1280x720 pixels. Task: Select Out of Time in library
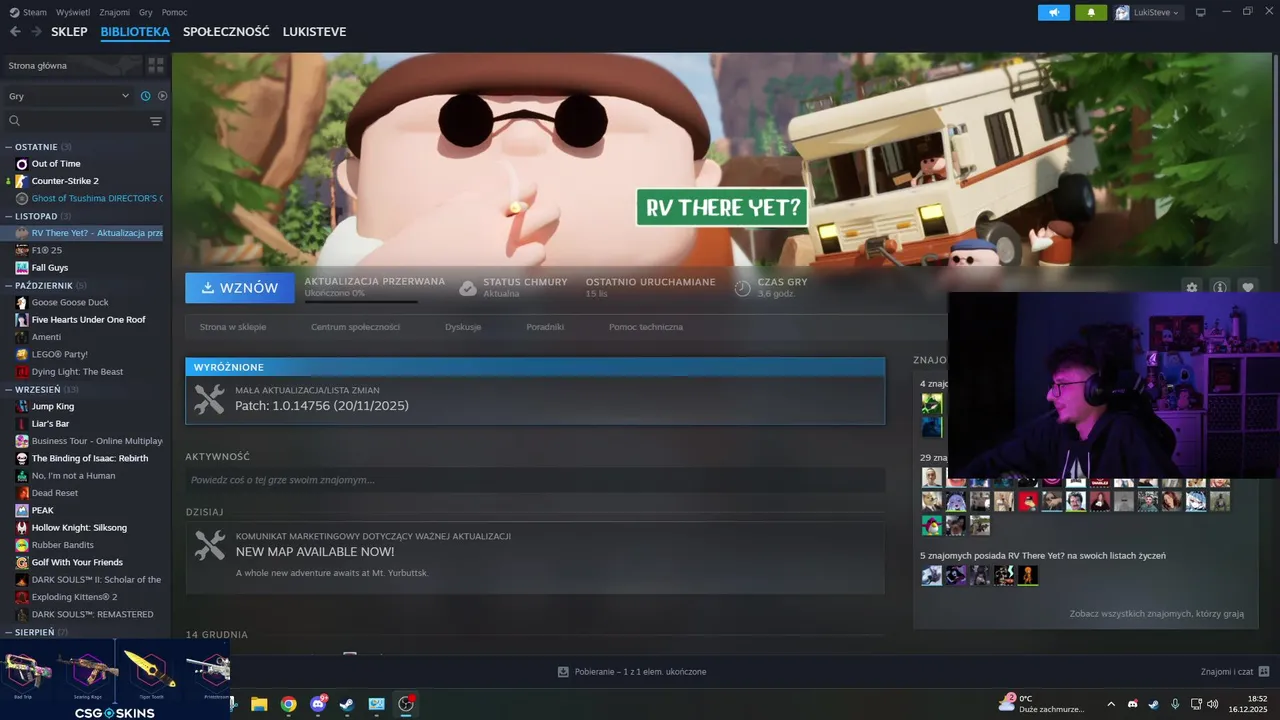point(56,164)
